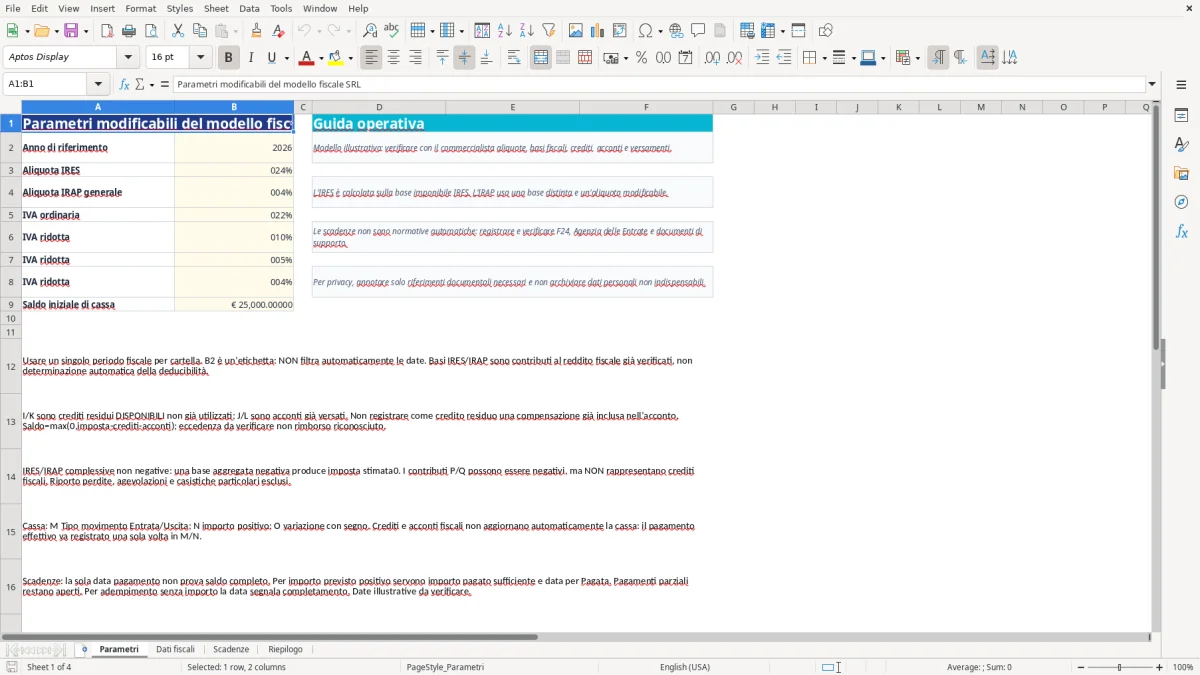Screen dimensions: 1200x675
Task: Click 100% zoom level indicator
Action: [x=1183, y=667]
